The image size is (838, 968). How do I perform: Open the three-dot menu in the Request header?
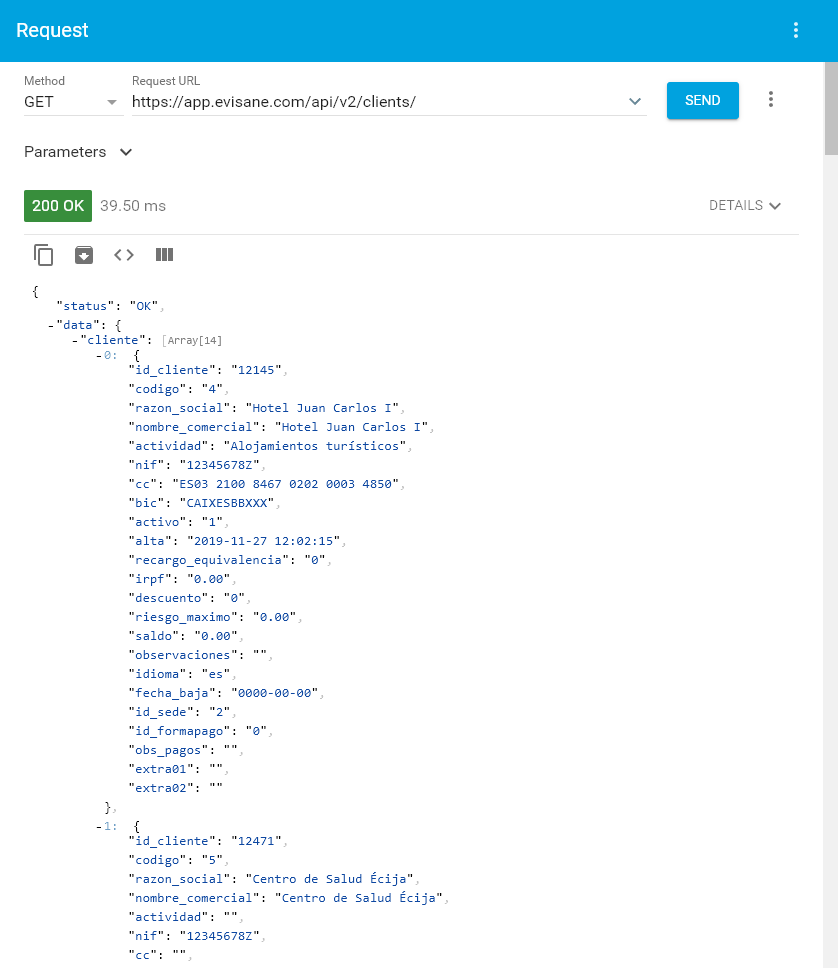tap(796, 30)
